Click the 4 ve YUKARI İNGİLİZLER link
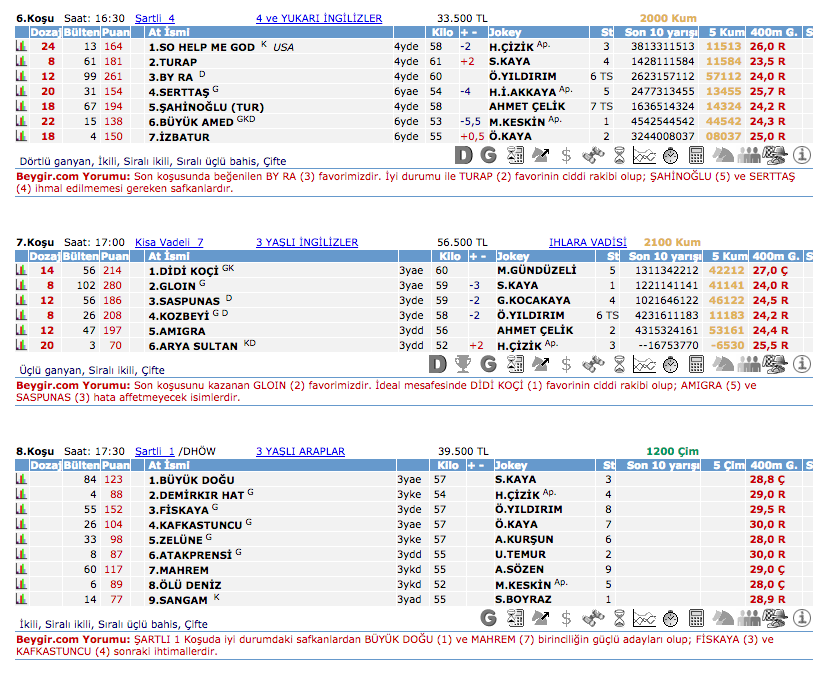This screenshot has width=836, height=674. point(319,18)
